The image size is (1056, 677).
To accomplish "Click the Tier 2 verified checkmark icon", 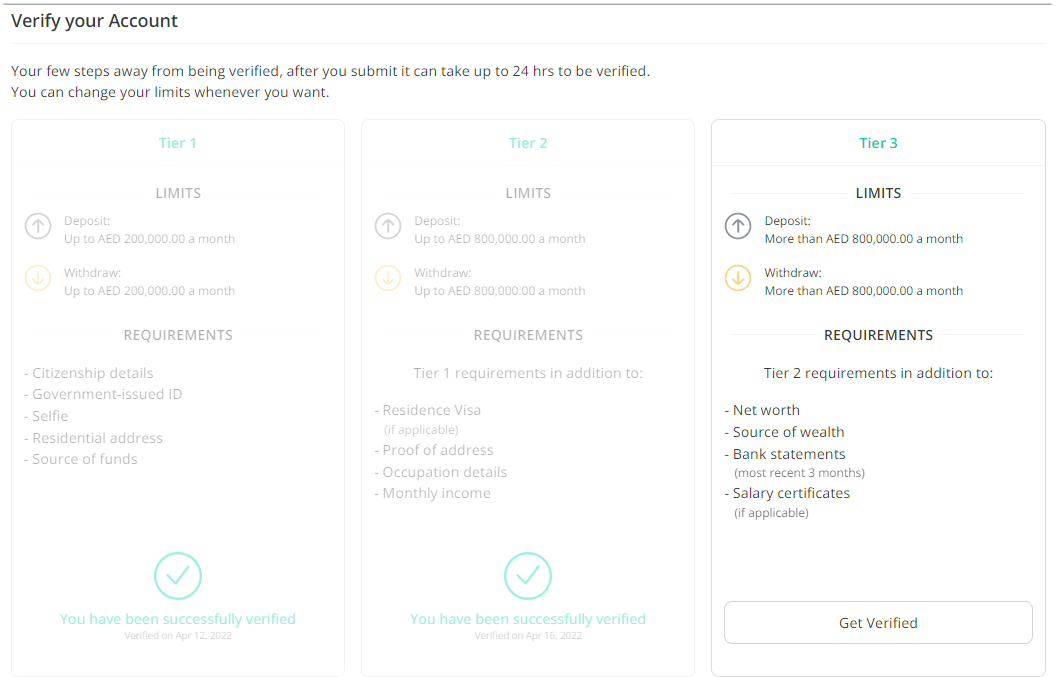I will 528,576.
